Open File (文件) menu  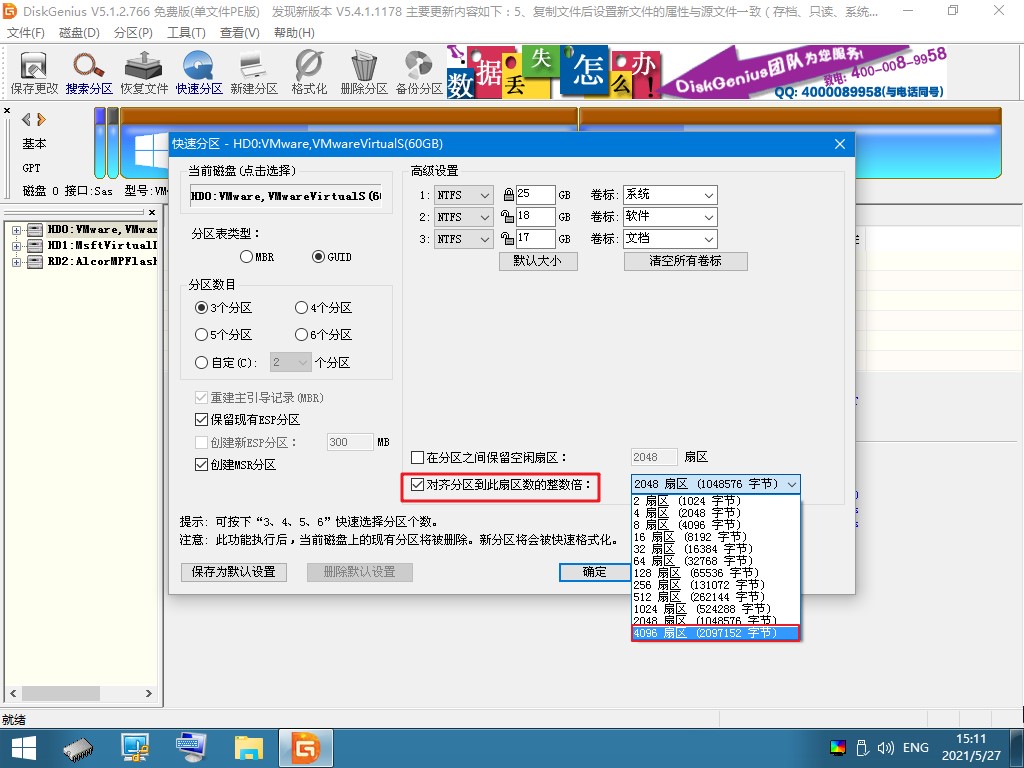pyautogui.click(x=25, y=33)
